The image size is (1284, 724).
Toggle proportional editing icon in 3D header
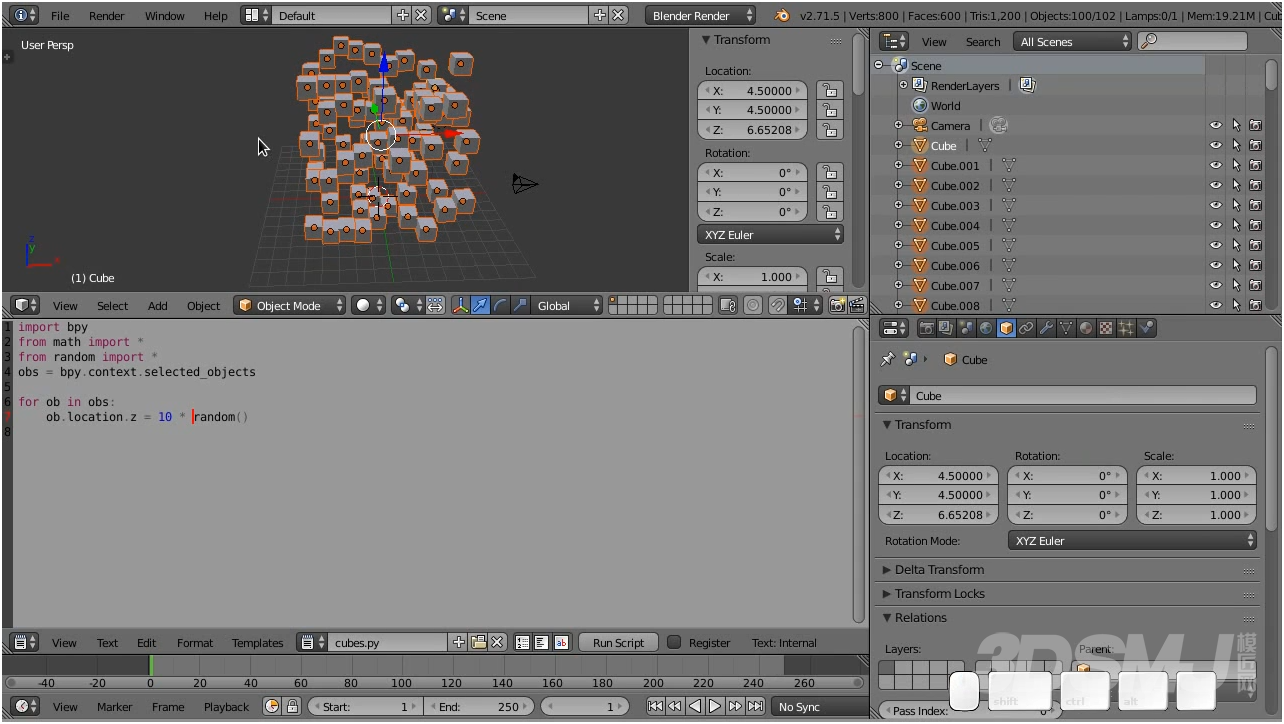pyautogui.click(x=753, y=306)
